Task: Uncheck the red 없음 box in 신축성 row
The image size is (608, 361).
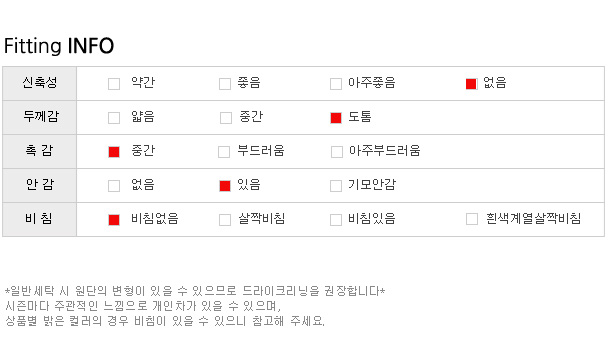Action: [471, 84]
